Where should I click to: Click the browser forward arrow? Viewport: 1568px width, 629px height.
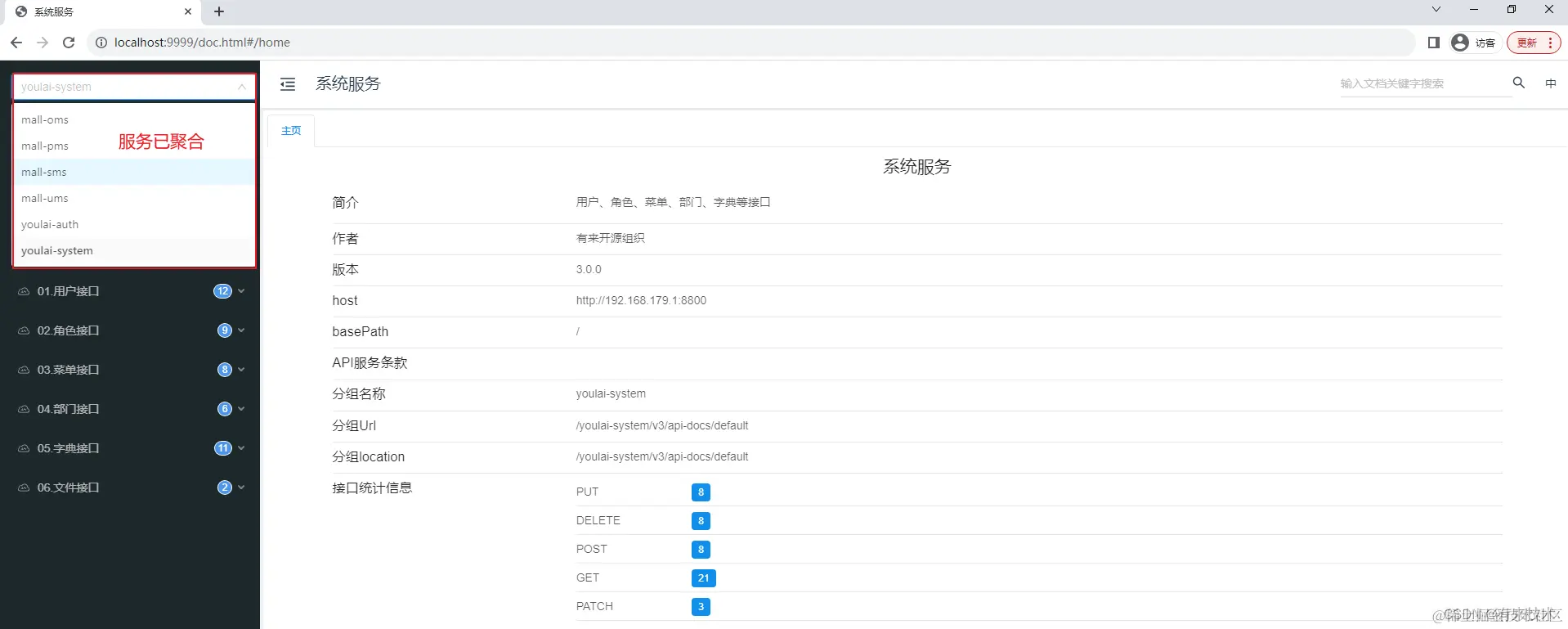pyautogui.click(x=43, y=43)
